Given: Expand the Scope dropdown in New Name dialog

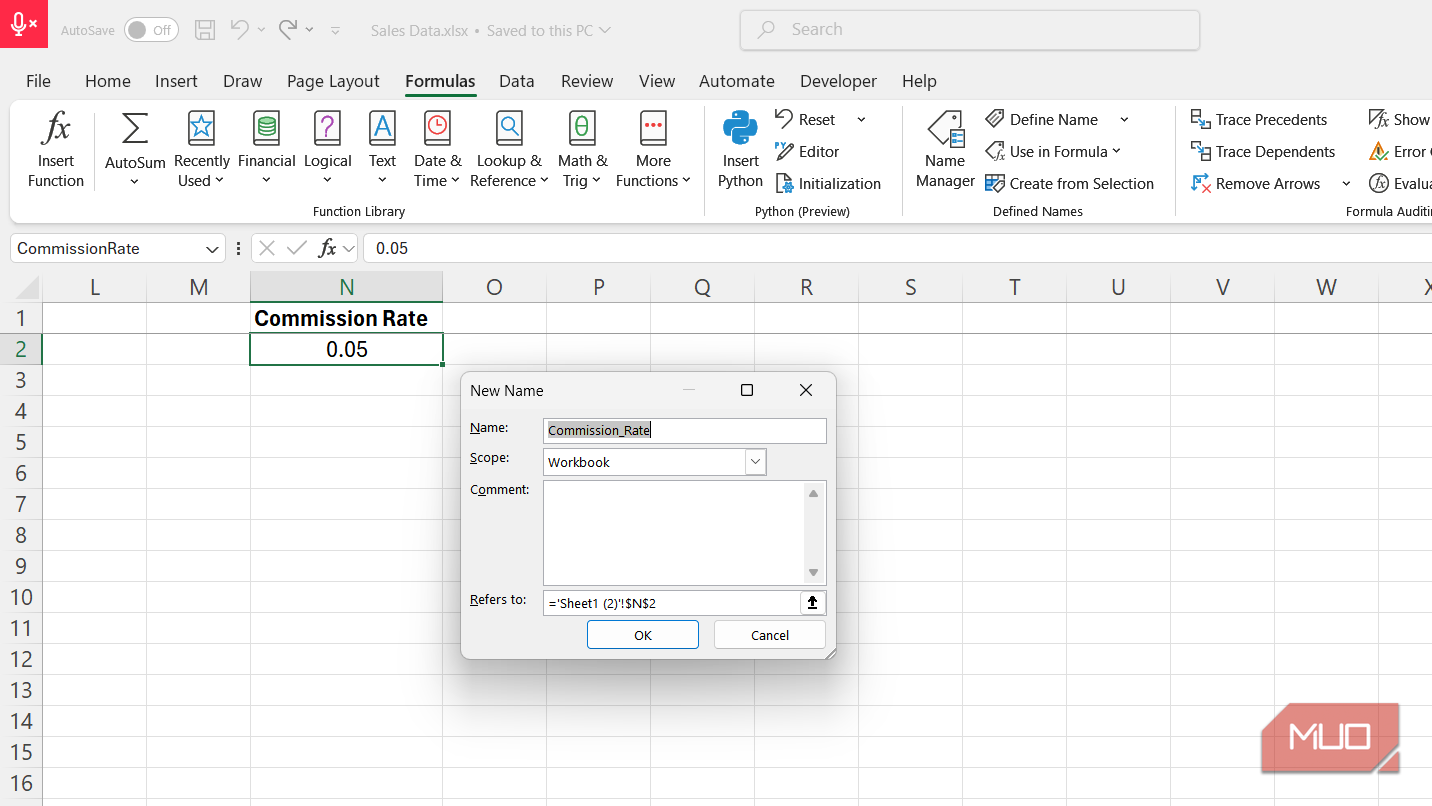Looking at the screenshot, I should coord(756,462).
